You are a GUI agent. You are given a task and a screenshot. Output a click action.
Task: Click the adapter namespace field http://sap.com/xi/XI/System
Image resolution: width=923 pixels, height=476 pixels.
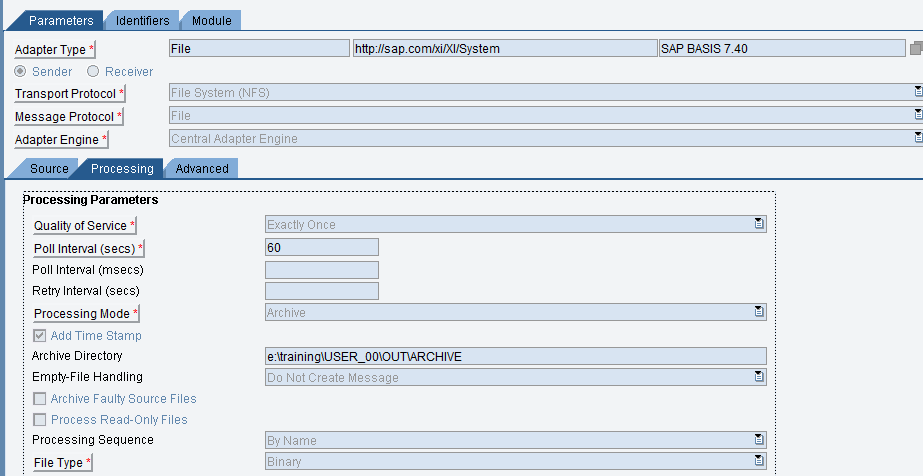[x=504, y=48]
